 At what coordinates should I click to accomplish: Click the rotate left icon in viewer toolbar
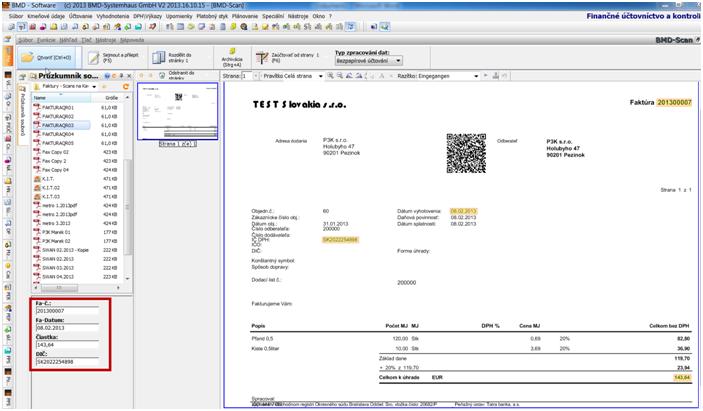(349, 76)
